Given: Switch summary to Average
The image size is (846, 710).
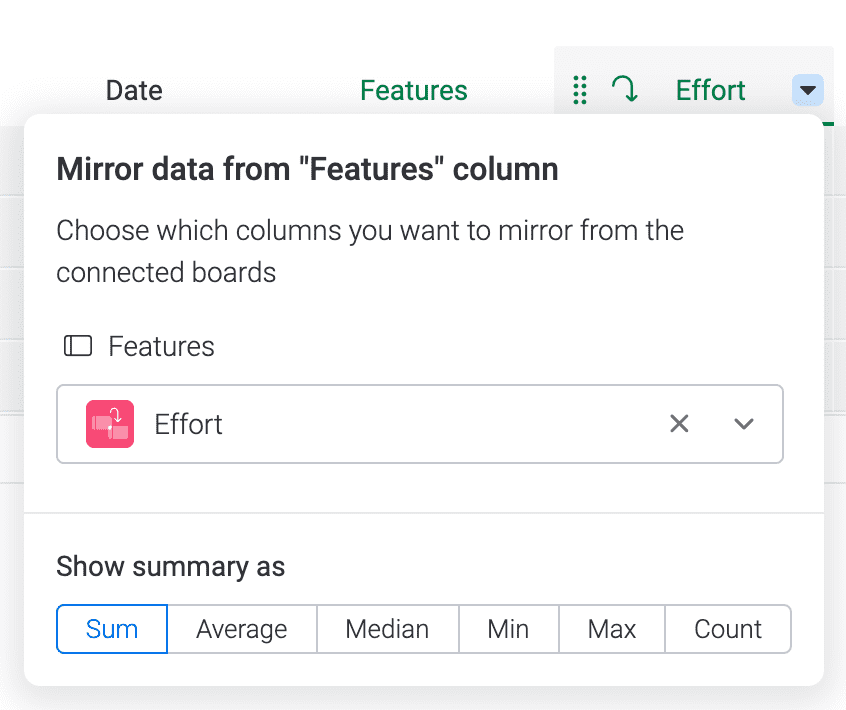Looking at the screenshot, I should tap(242, 629).
